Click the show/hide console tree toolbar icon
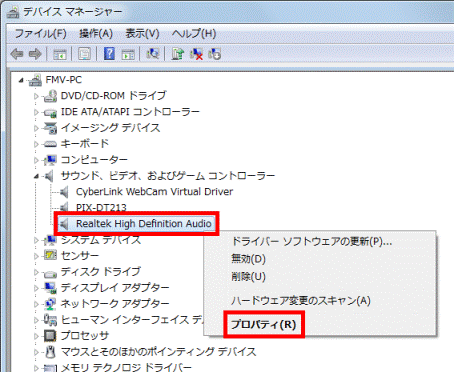The image size is (454, 372). [60, 54]
